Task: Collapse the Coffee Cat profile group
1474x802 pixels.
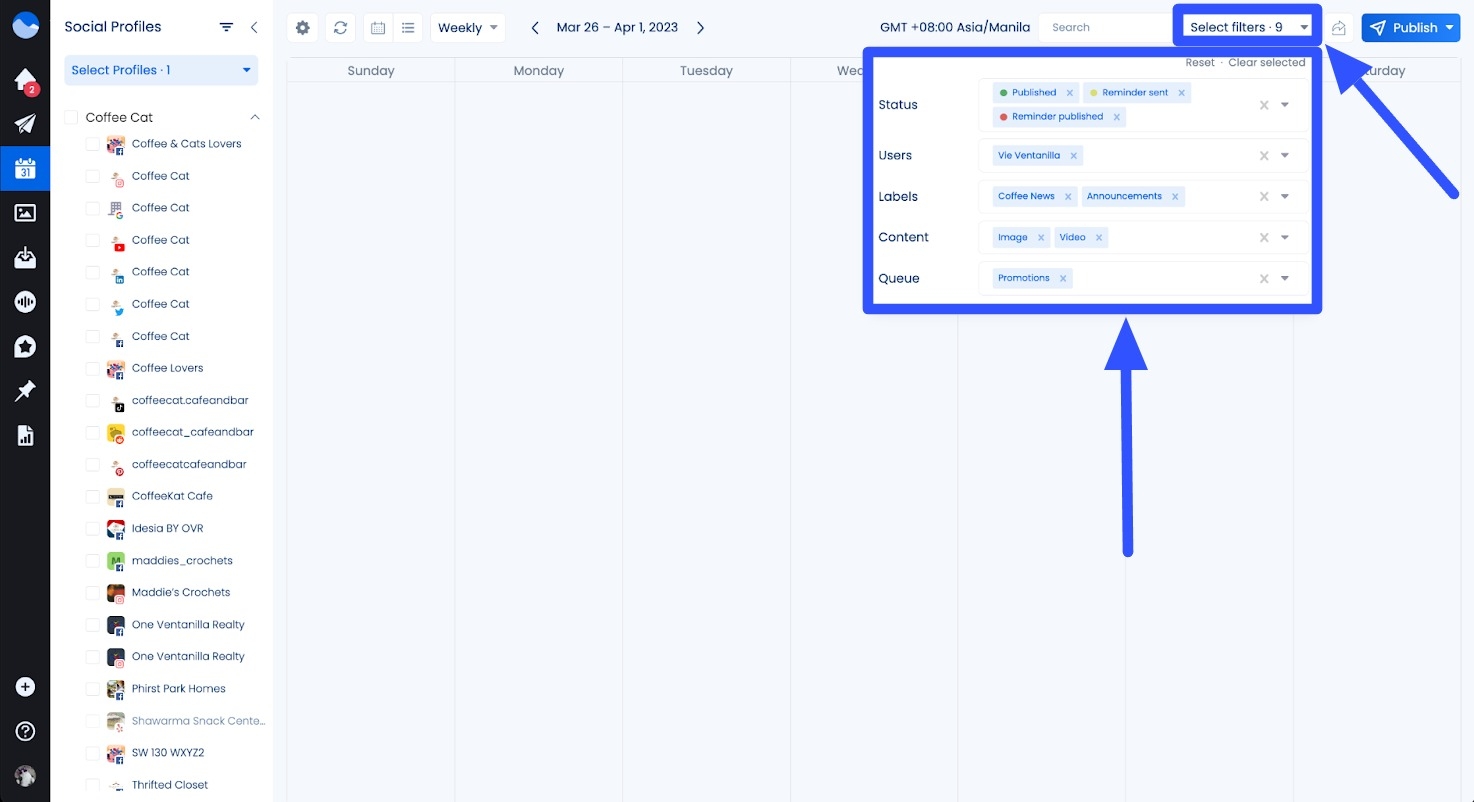Action: 254,117
